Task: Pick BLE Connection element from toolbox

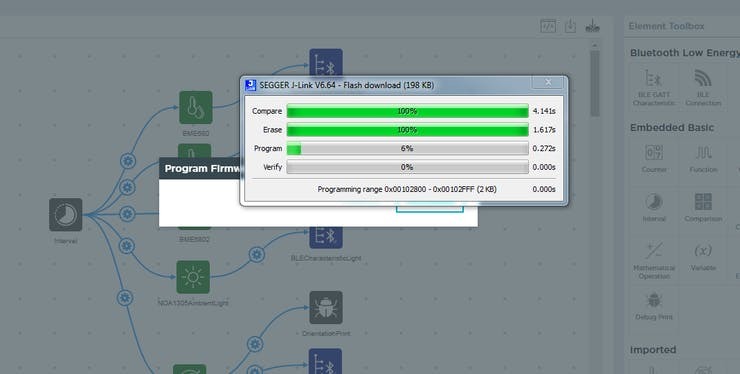Action: [703, 87]
